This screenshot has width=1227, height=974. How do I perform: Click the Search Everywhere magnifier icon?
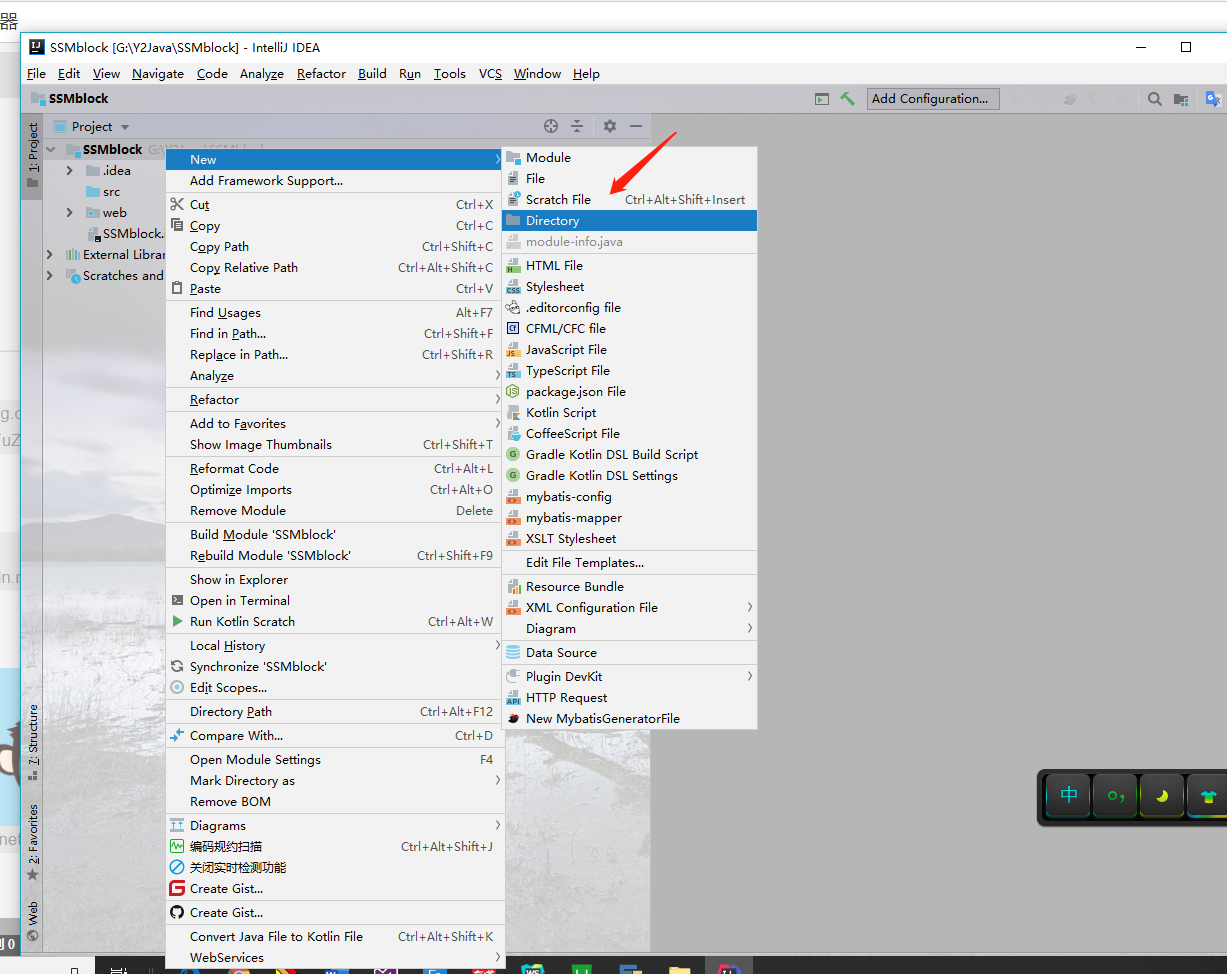click(x=1155, y=98)
